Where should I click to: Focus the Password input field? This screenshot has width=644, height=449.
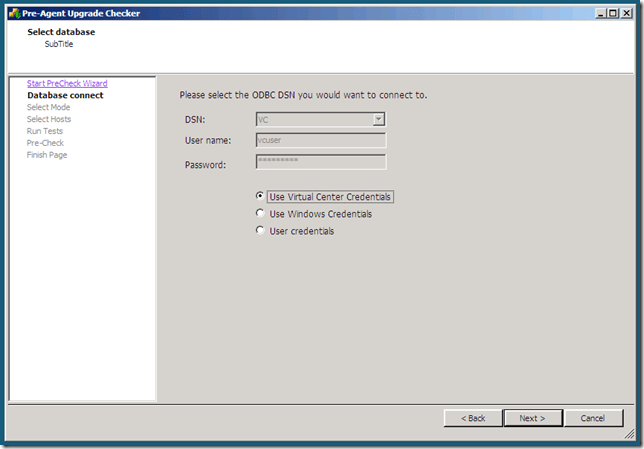point(320,162)
